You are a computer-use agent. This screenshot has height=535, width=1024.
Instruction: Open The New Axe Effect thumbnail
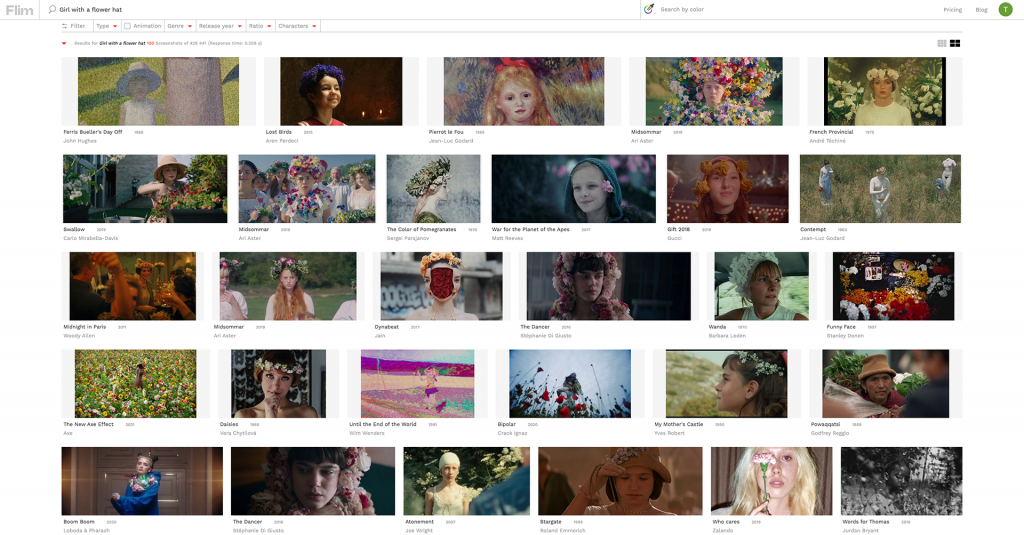[135, 383]
